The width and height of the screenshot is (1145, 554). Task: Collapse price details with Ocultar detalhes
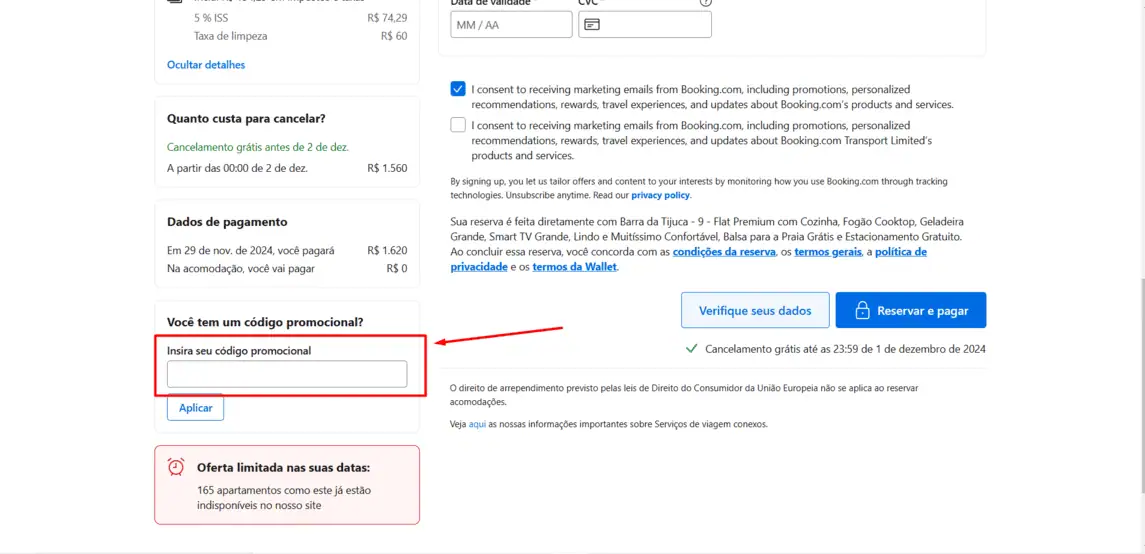(x=206, y=64)
